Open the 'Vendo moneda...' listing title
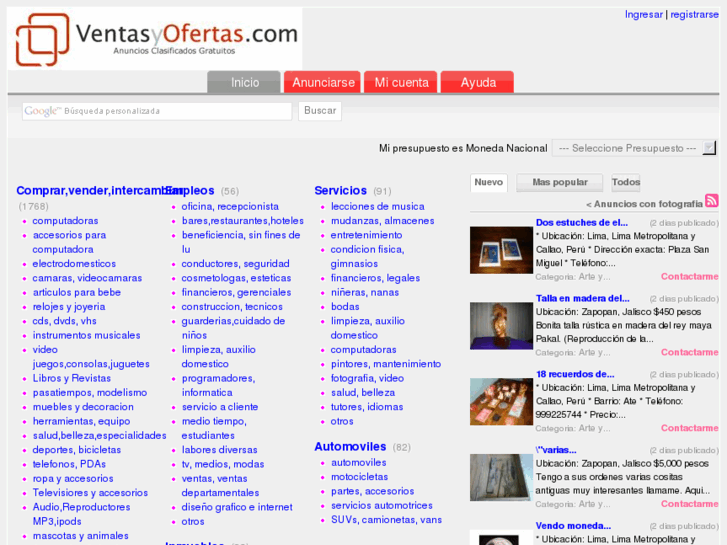Viewport: 727px width, 545px height. [573, 526]
